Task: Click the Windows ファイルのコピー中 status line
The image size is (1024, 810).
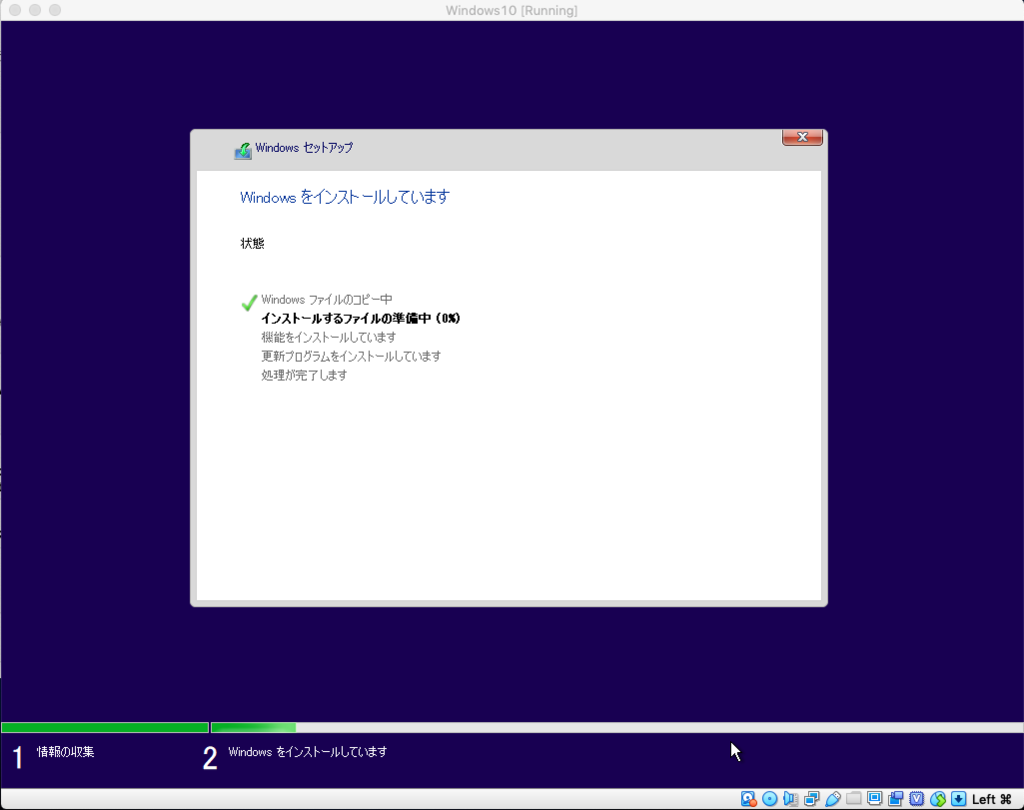Action: (x=327, y=300)
